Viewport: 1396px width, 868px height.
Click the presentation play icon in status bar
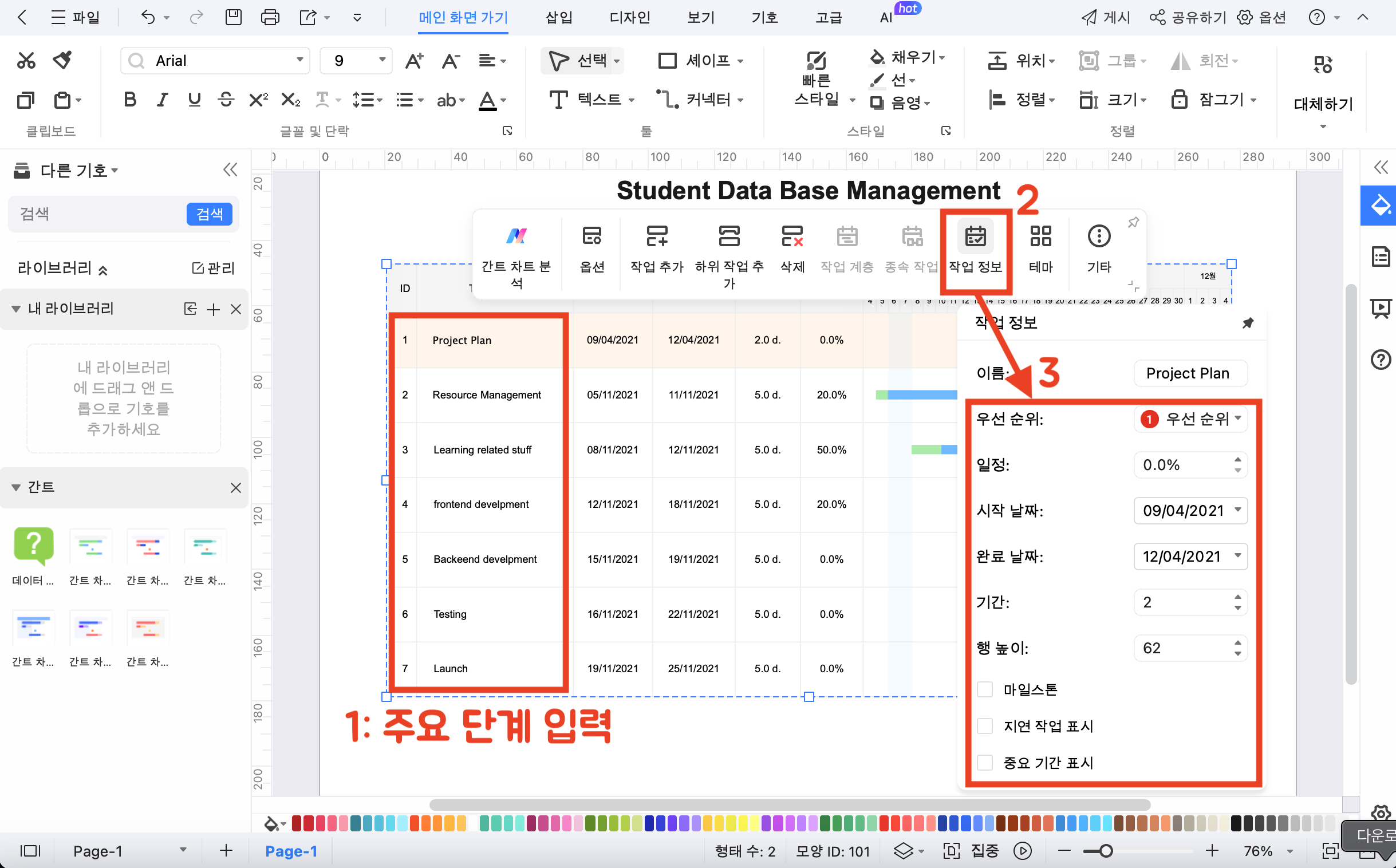[x=1022, y=851]
